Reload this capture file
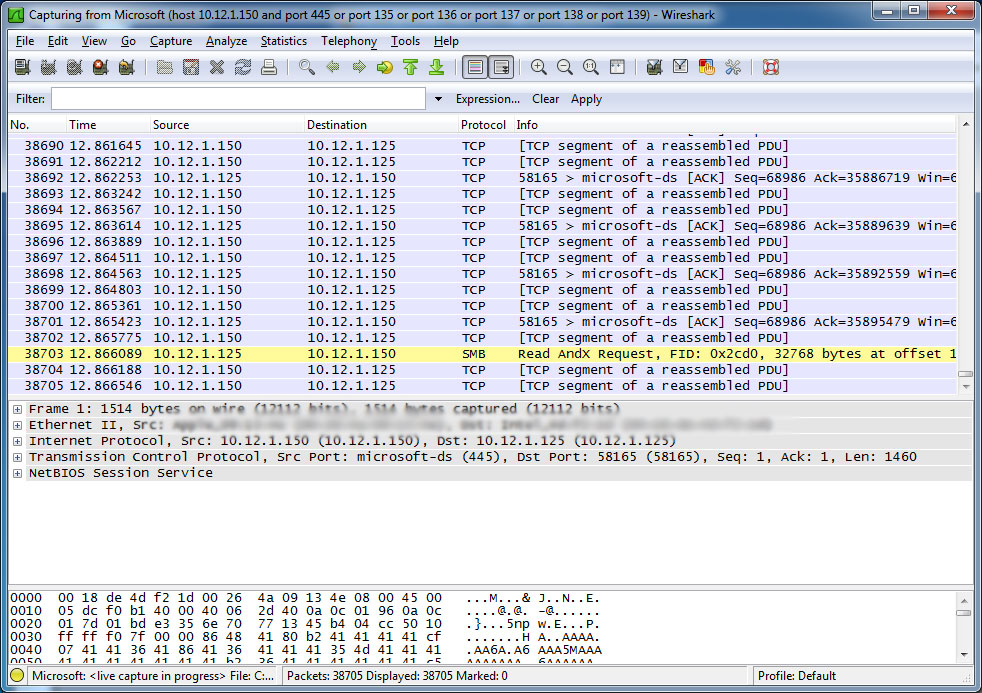The image size is (982, 693). tap(243, 67)
